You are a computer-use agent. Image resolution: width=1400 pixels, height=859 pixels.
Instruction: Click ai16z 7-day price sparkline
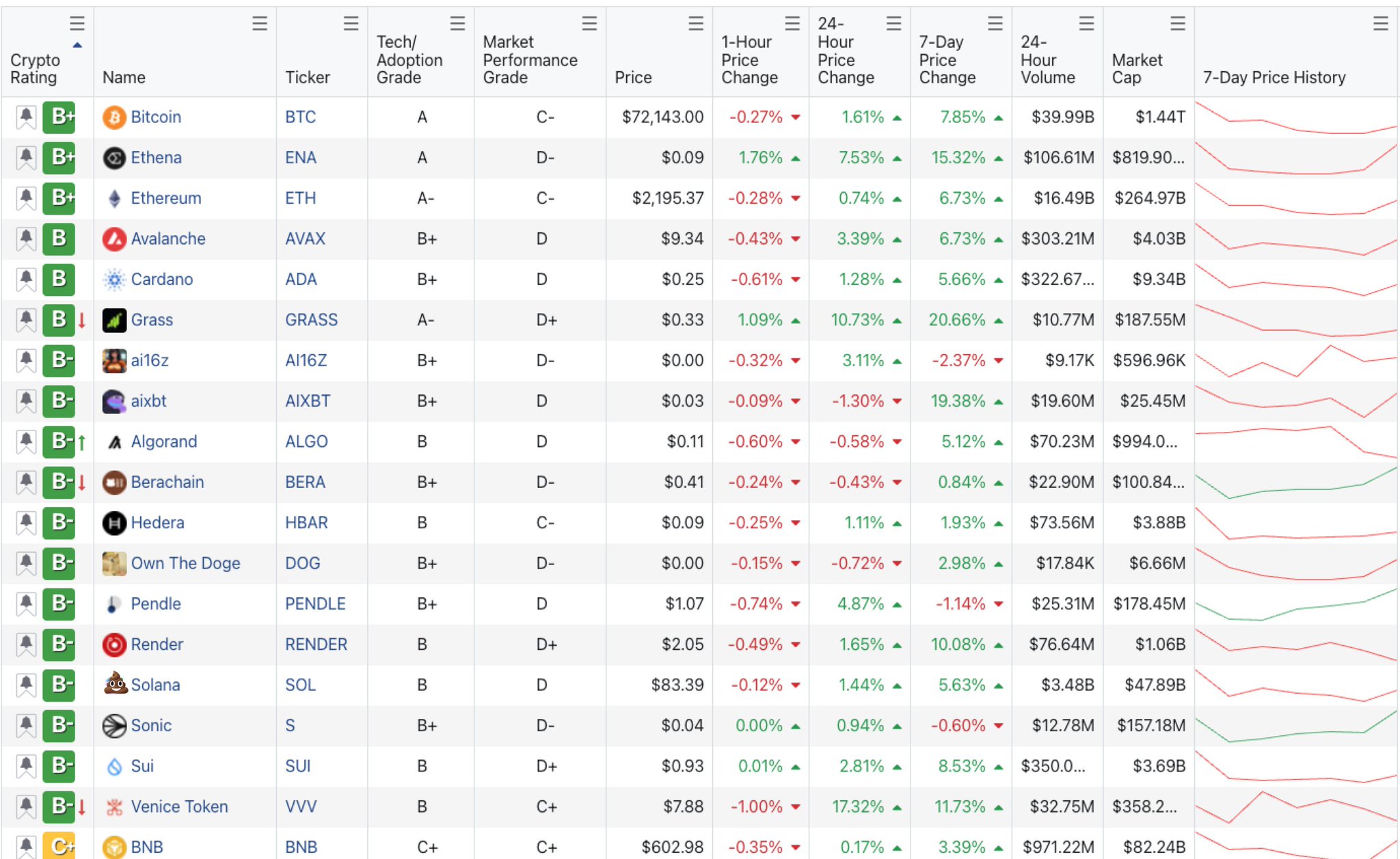[1295, 361]
